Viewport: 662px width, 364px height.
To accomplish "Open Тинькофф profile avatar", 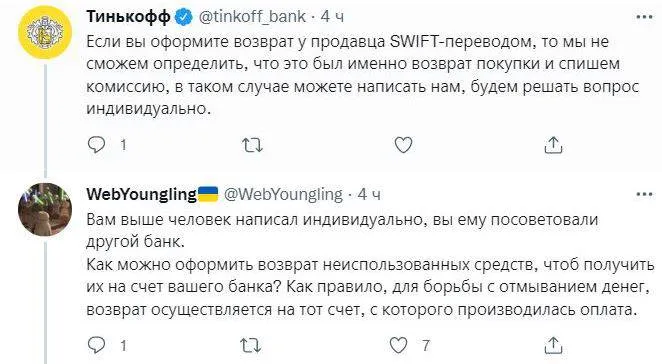I will (45, 33).
